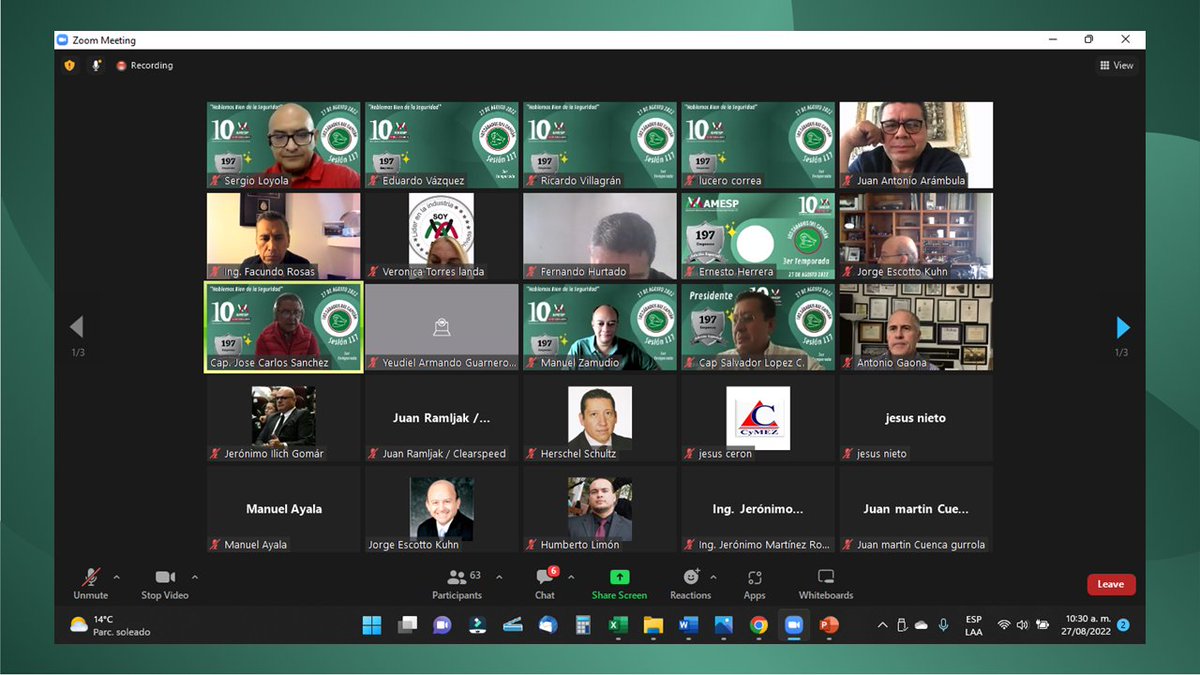Click Zoom icon in the taskbar
Screen dimensions: 1200x675
click(793, 625)
